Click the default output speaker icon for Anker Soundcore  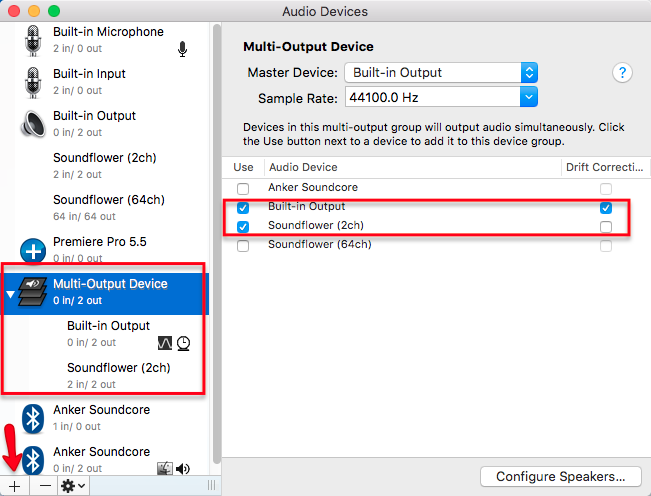183,469
